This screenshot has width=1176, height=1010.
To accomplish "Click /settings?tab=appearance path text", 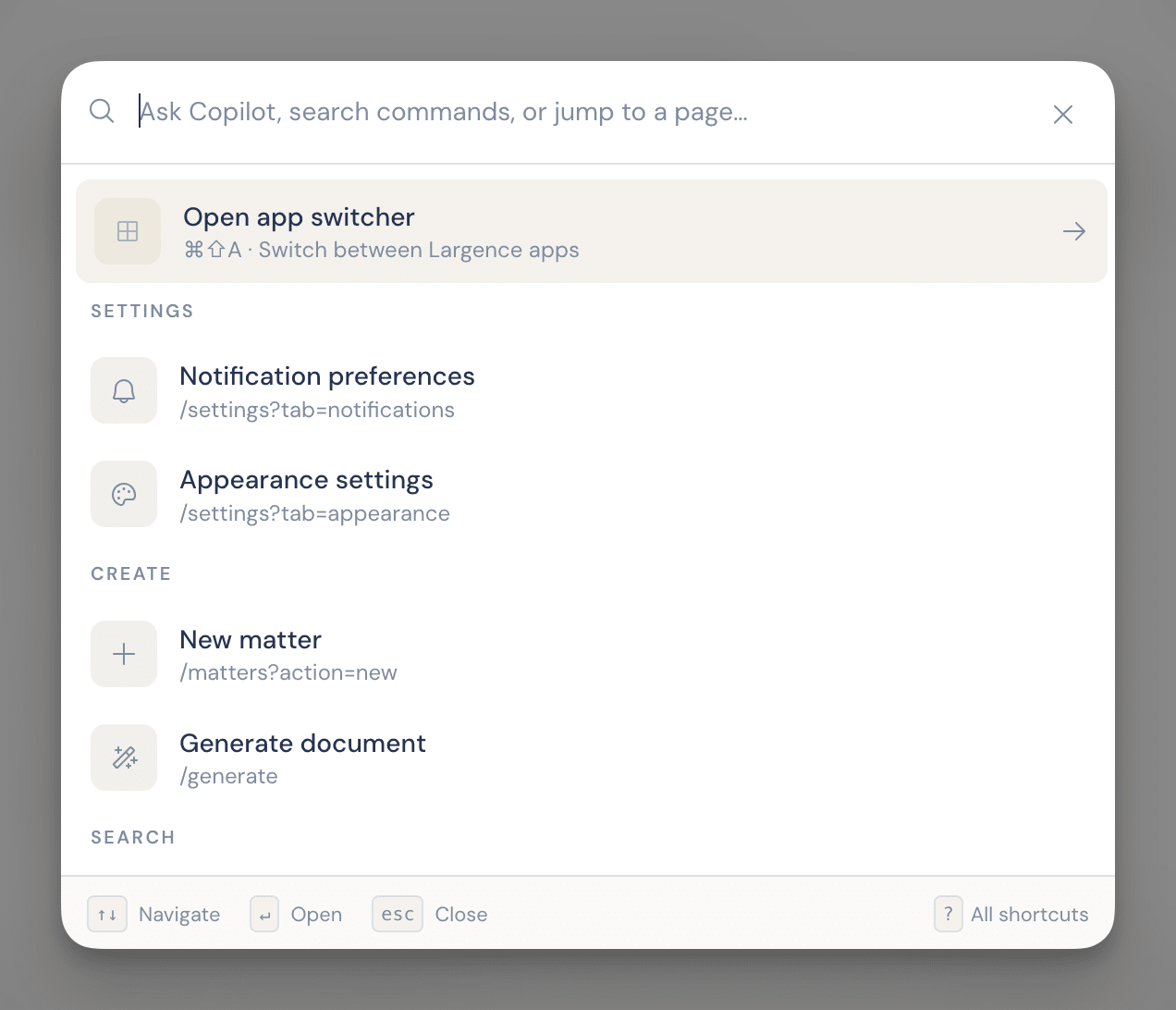I will point(314,513).
